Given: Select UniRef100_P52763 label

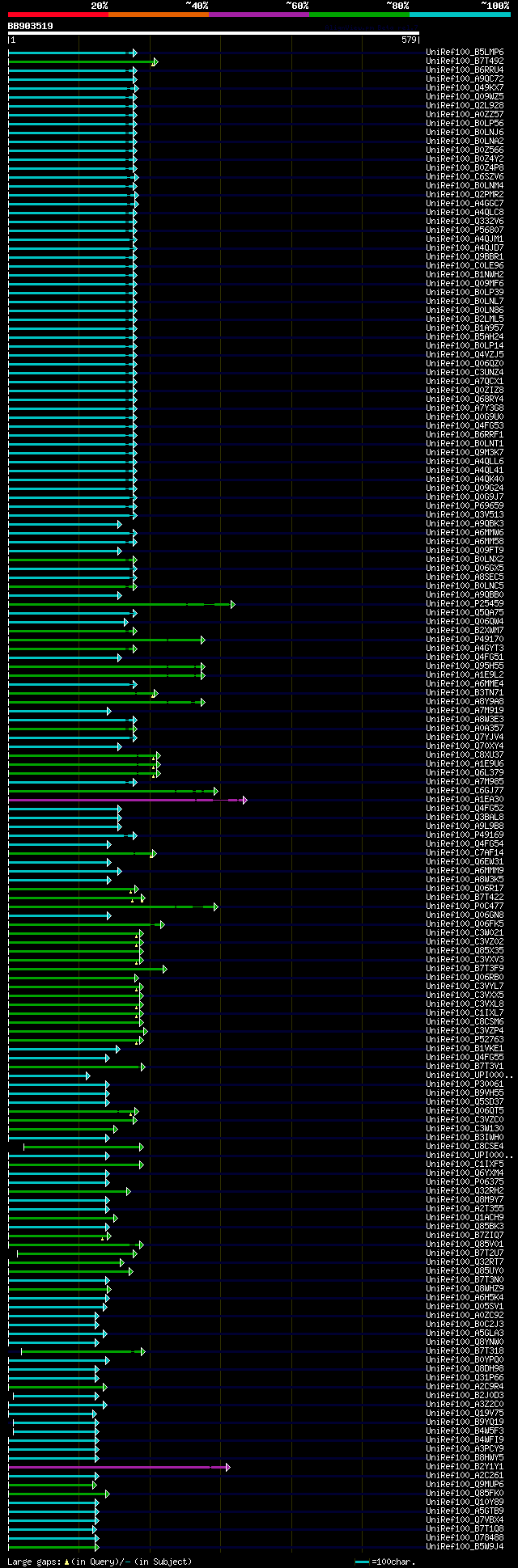Looking at the screenshot, I should [x=465, y=1040].
